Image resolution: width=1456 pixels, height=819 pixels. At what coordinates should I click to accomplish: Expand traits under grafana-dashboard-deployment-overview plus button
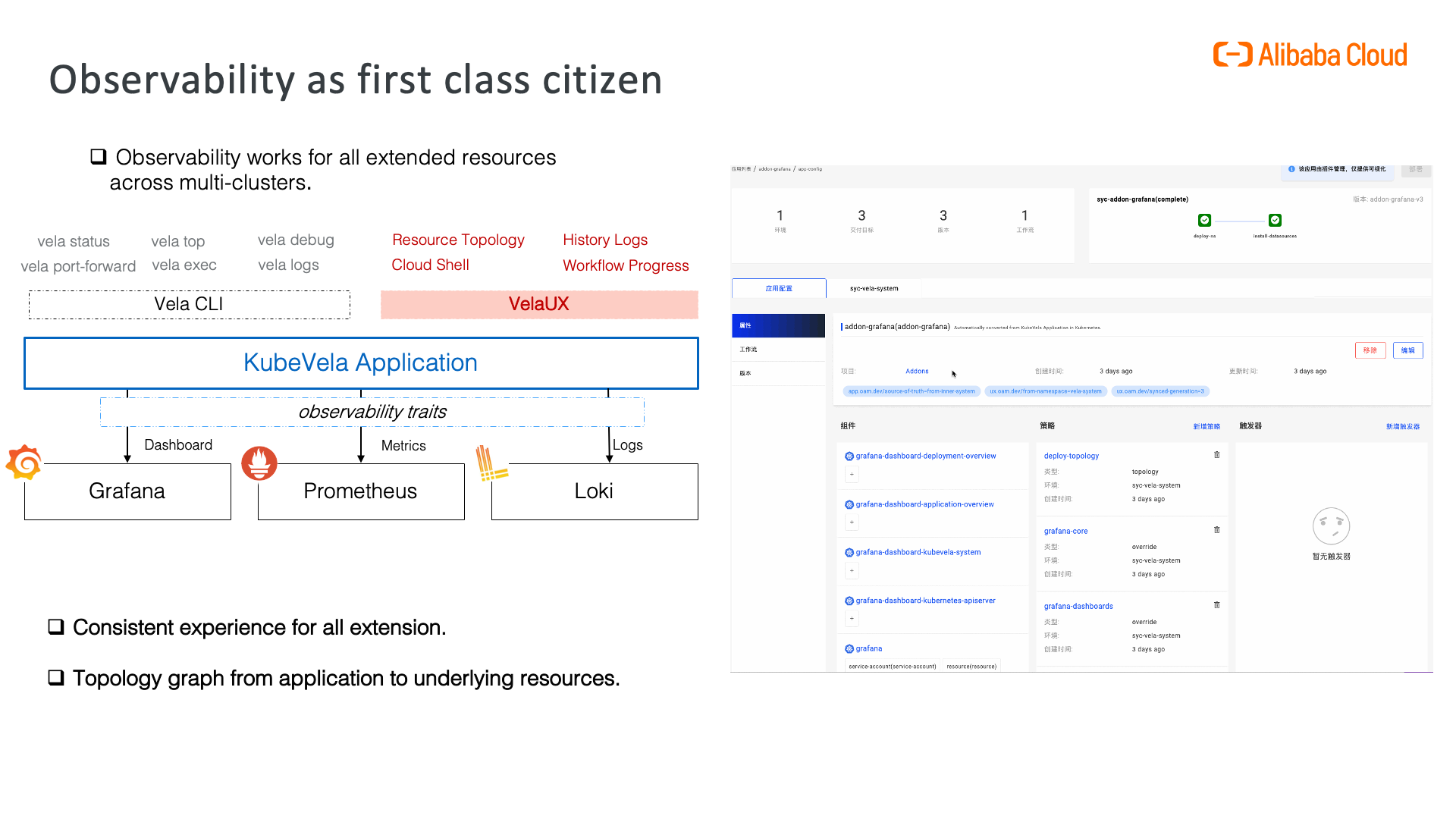pyautogui.click(x=852, y=475)
